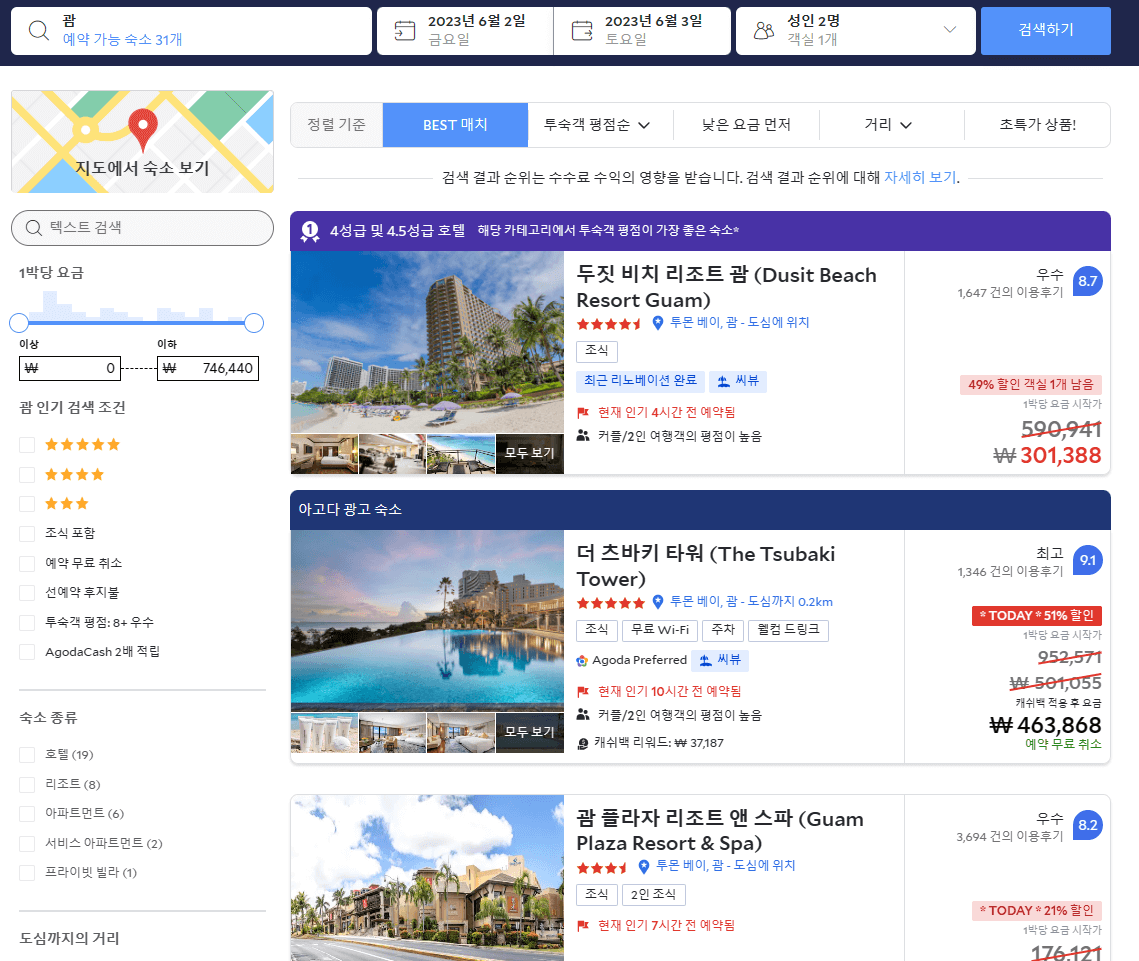Check 투숙객 평점: 8+ 우수 filter
Screen dimensions: 1139x961
(x=27, y=623)
